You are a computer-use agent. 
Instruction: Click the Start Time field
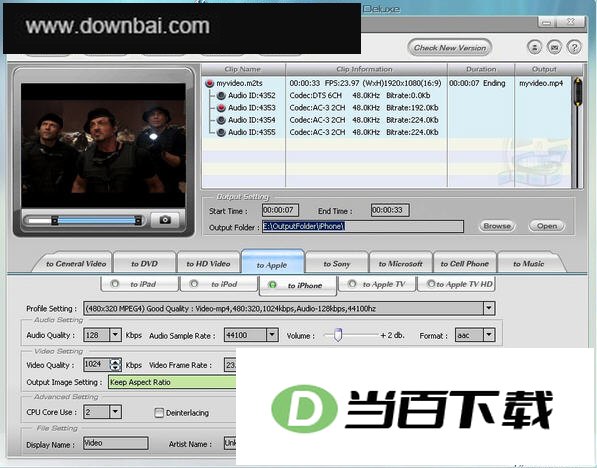point(280,210)
